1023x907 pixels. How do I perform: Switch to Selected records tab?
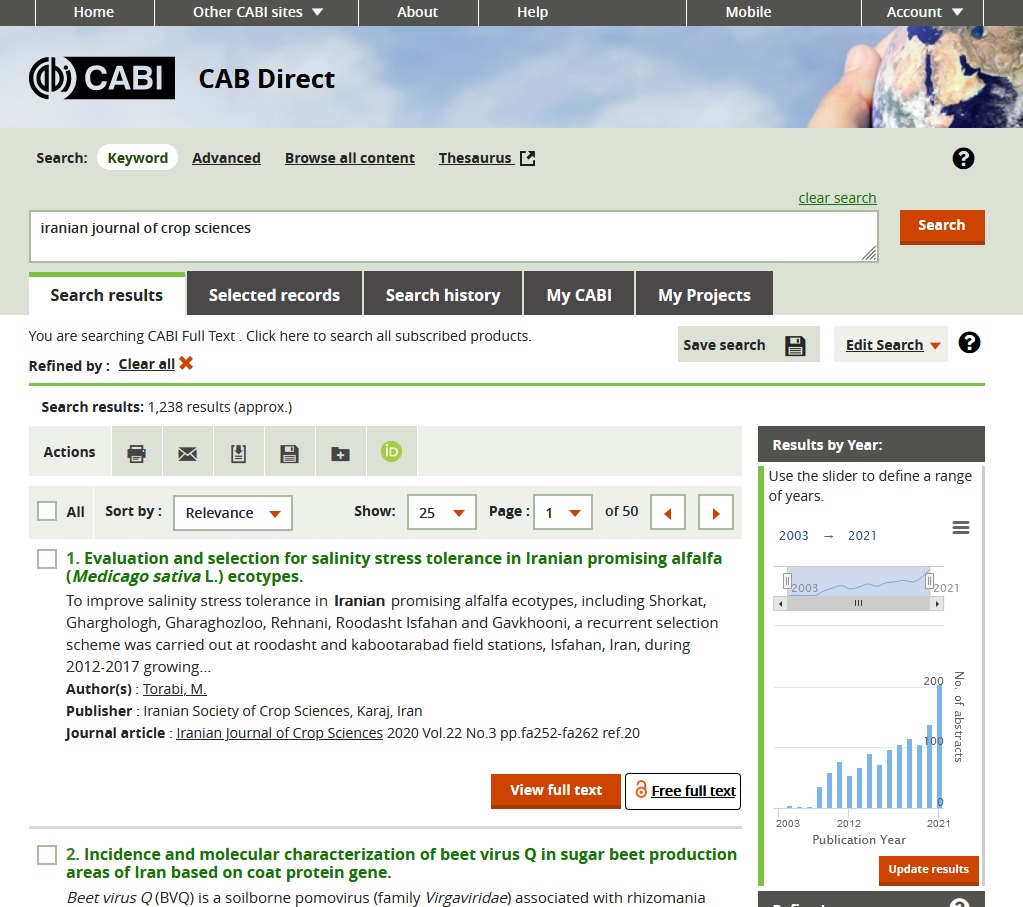tap(274, 294)
